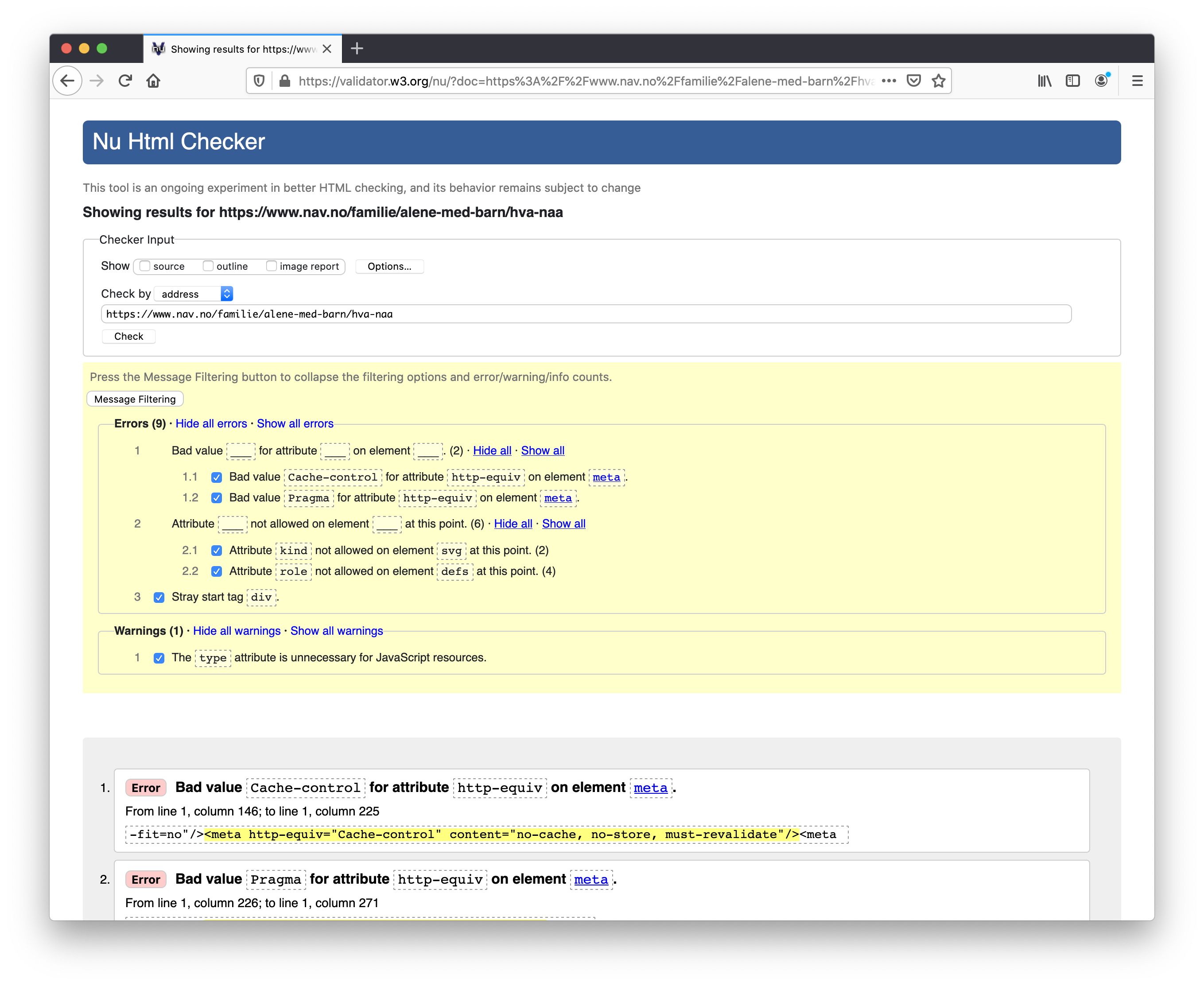Open the tracking protection shield icon

coord(259,81)
